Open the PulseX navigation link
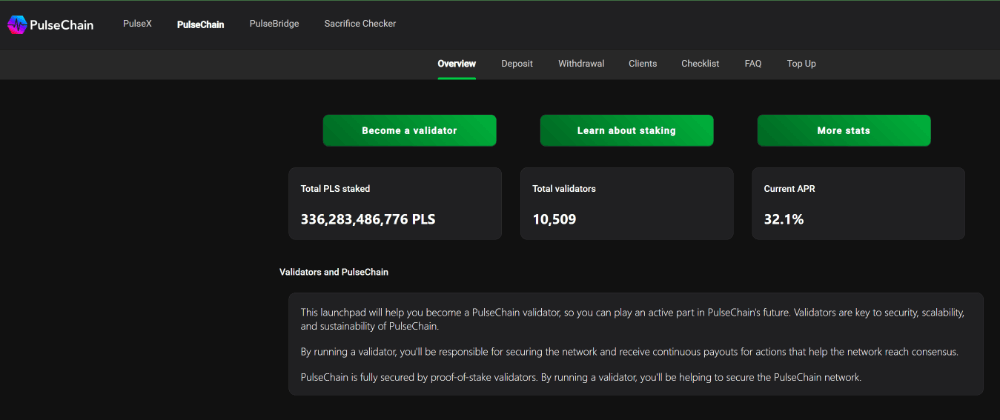The image size is (1000, 420). point(137,24)
